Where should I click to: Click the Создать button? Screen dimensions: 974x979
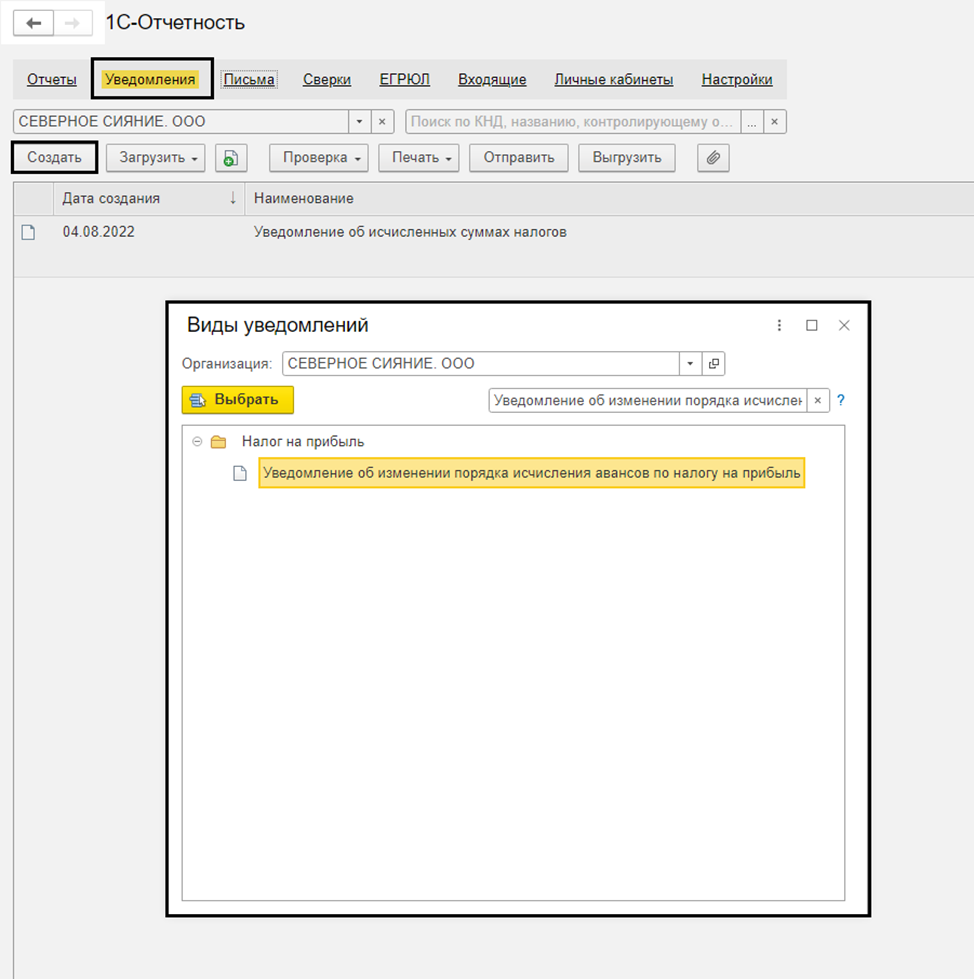click(54, 157)
